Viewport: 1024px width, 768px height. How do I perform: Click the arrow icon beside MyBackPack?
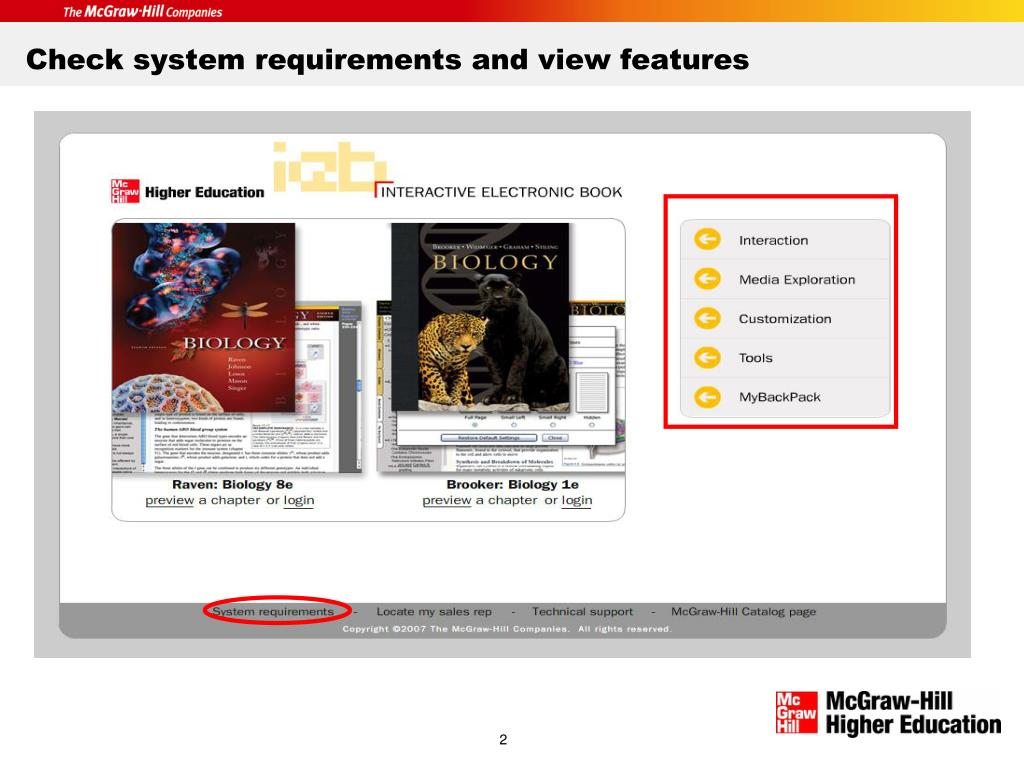click(x=707, y=396)
